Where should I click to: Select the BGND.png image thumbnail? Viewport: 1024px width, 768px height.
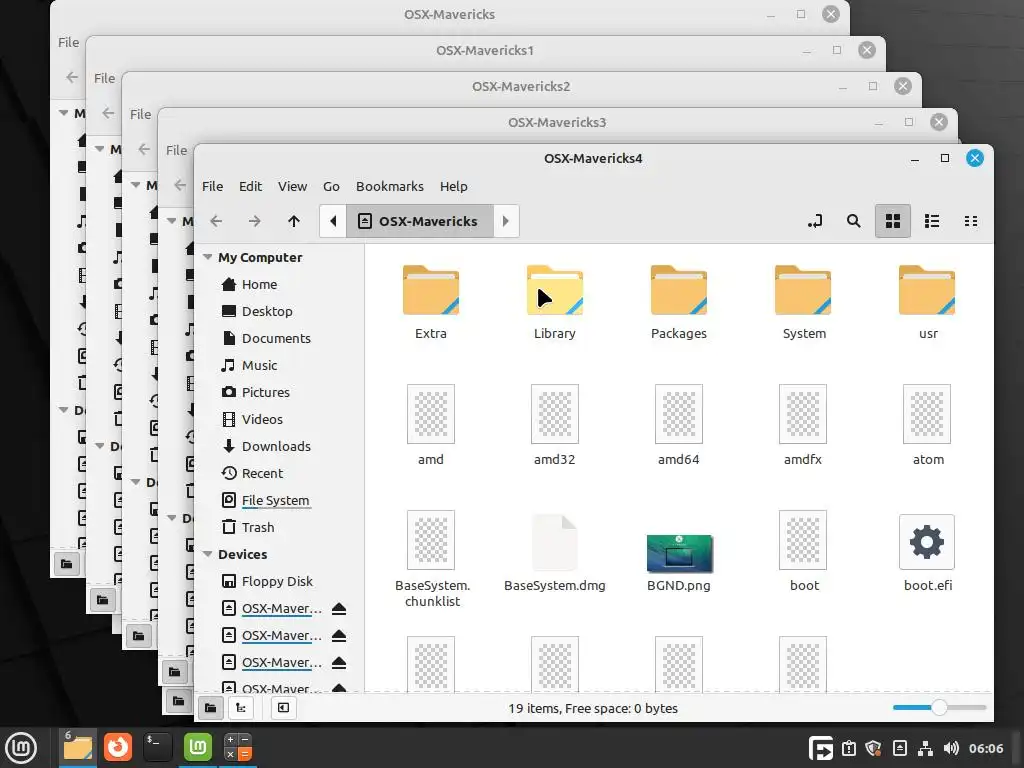point(679,553)
